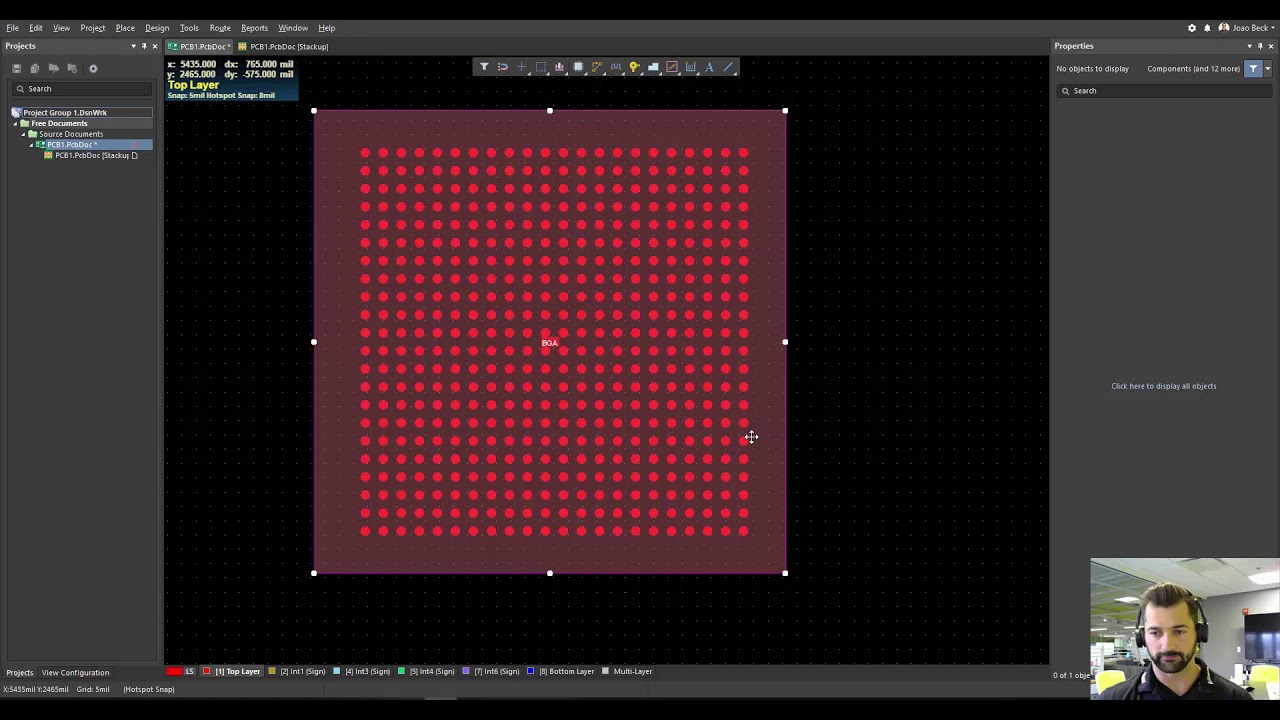Click the compile project icon in Projects panel
Image resolution: width=1280 pixels, height=720 pixels.
click(x=35, y=68)
